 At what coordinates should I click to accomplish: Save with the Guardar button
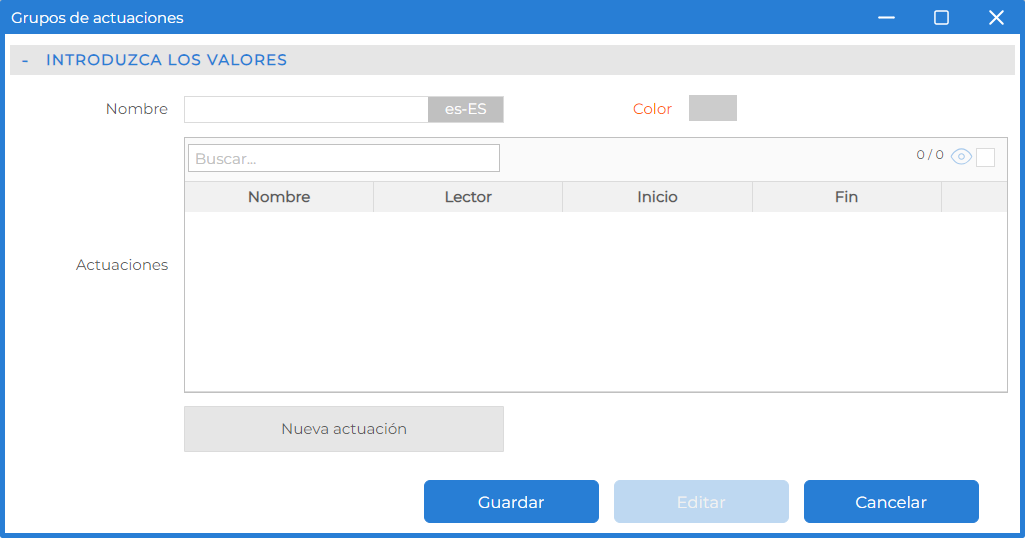point(511,501)
